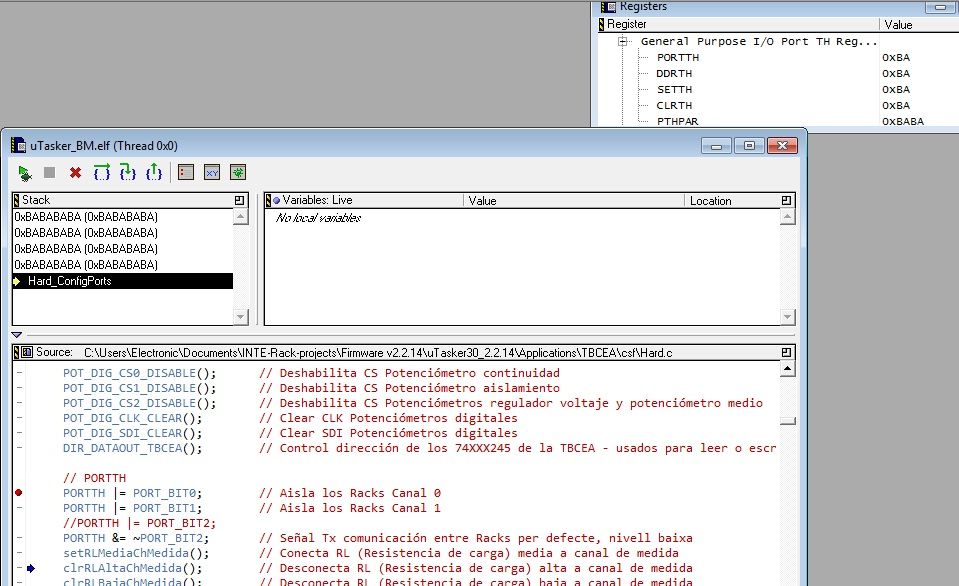
Task: Click the uTasker_BM.elf window title icon
Action: coord(19,146)
